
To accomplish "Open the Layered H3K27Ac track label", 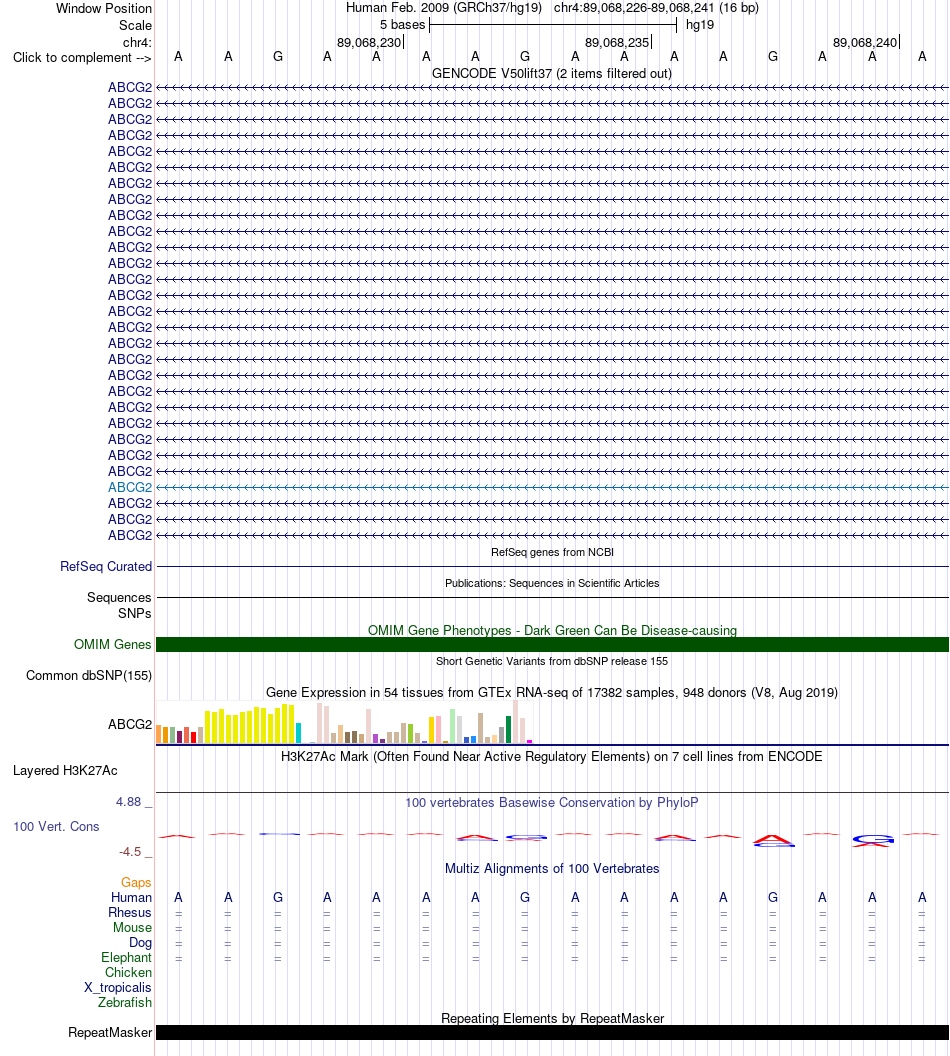I will click(65, 770).
